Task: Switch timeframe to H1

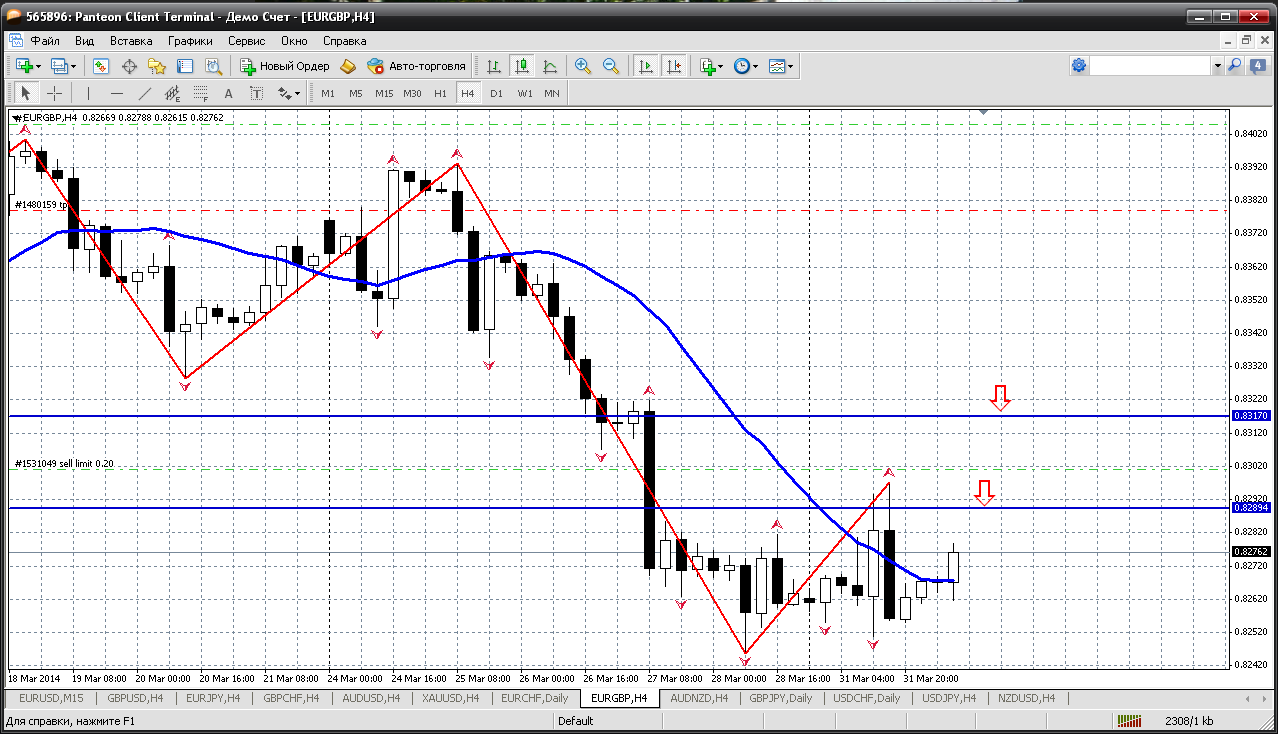Action: [x=440, y=93]
